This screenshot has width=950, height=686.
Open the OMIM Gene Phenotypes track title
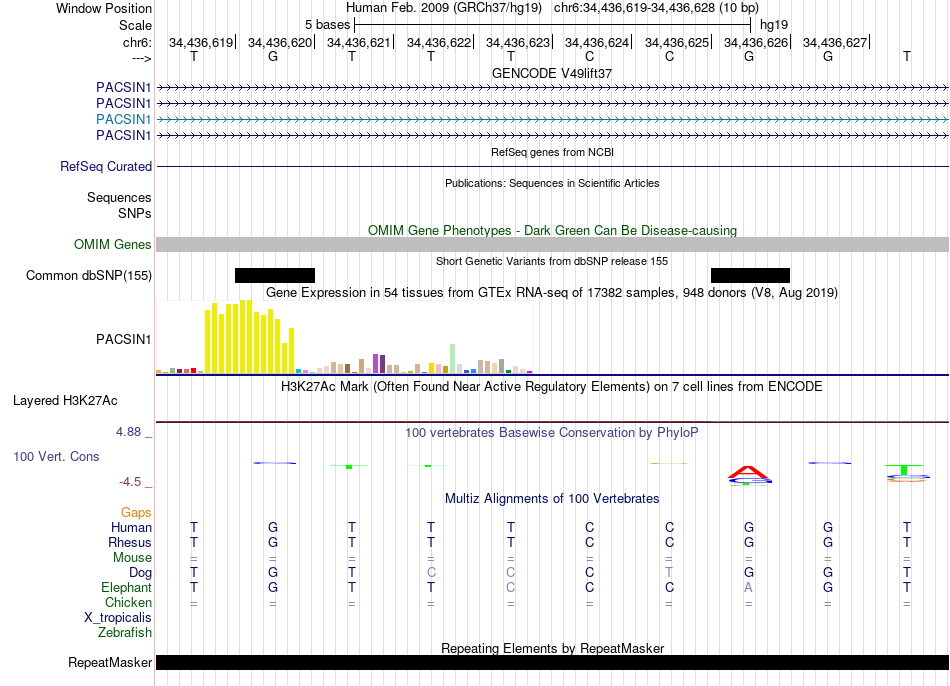pos(552,230)
